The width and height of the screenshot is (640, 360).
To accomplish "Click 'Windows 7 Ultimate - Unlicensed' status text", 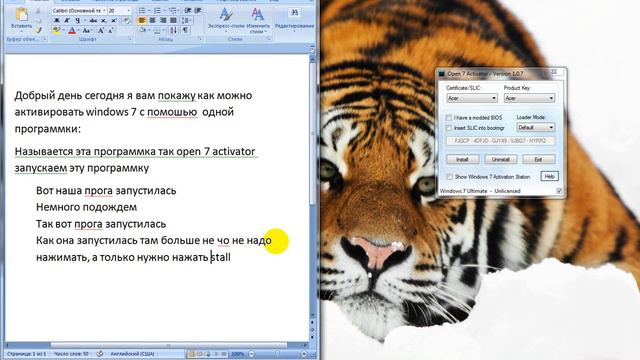I will pos(480,191).
